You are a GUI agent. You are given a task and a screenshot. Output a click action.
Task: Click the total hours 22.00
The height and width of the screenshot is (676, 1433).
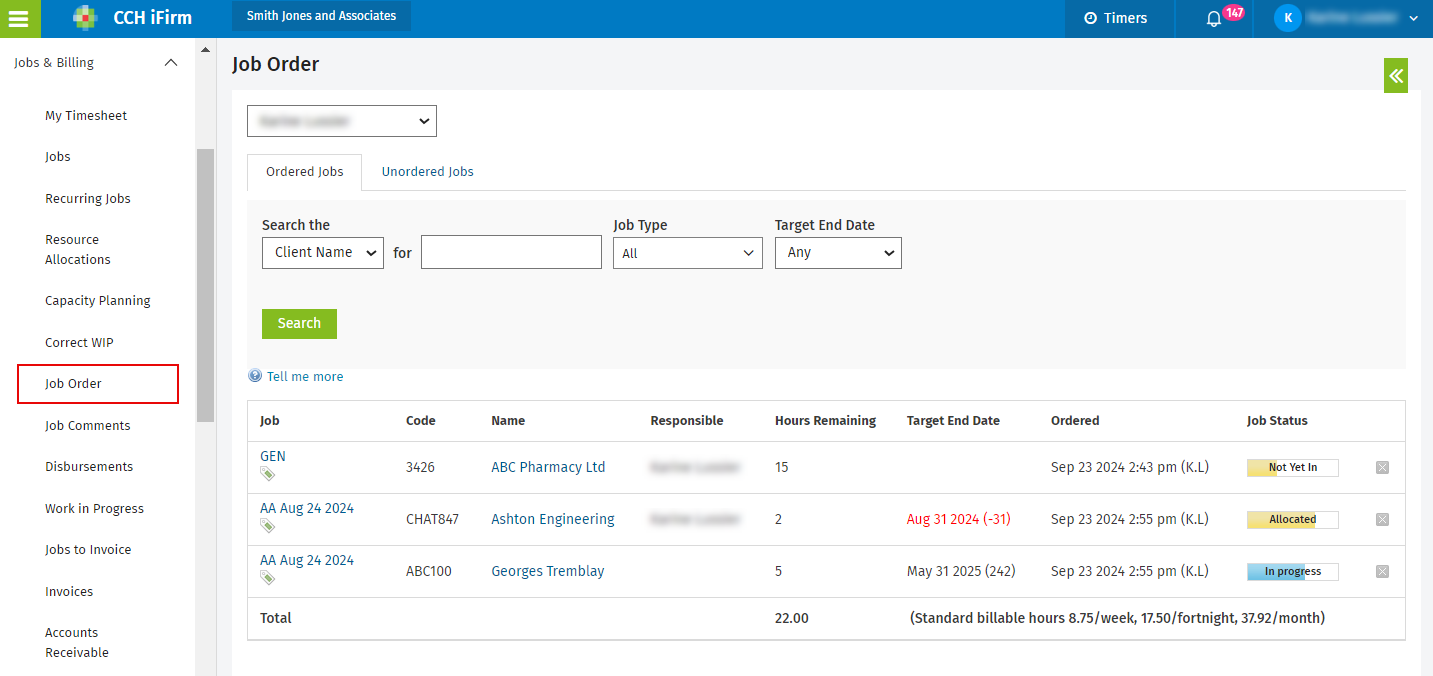[792, 618]
